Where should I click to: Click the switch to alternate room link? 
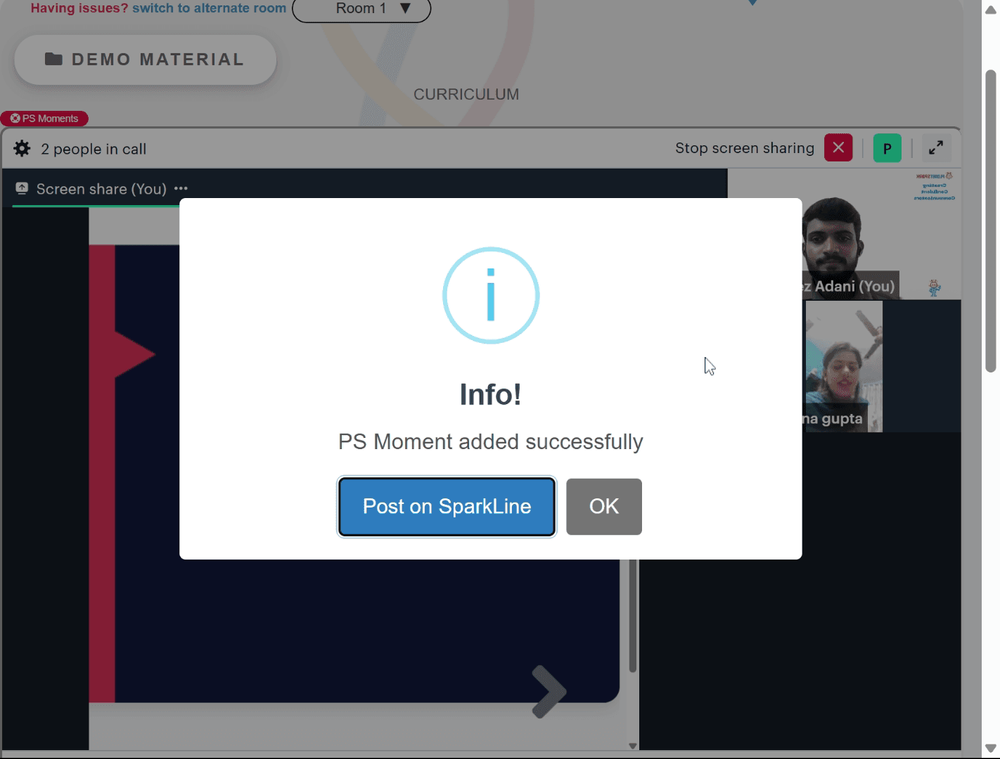pyautogui.click(x=209, y=8)
